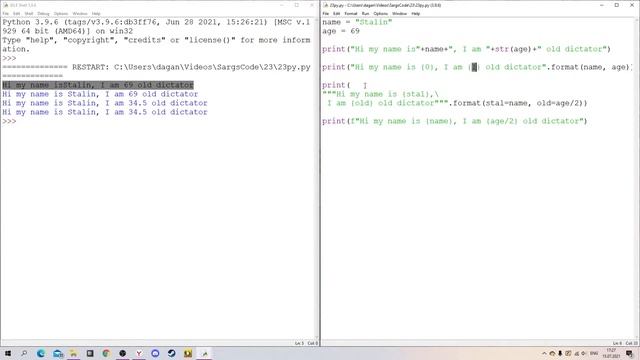Open Edit menu in IDLE Shell window

[16, 13]
